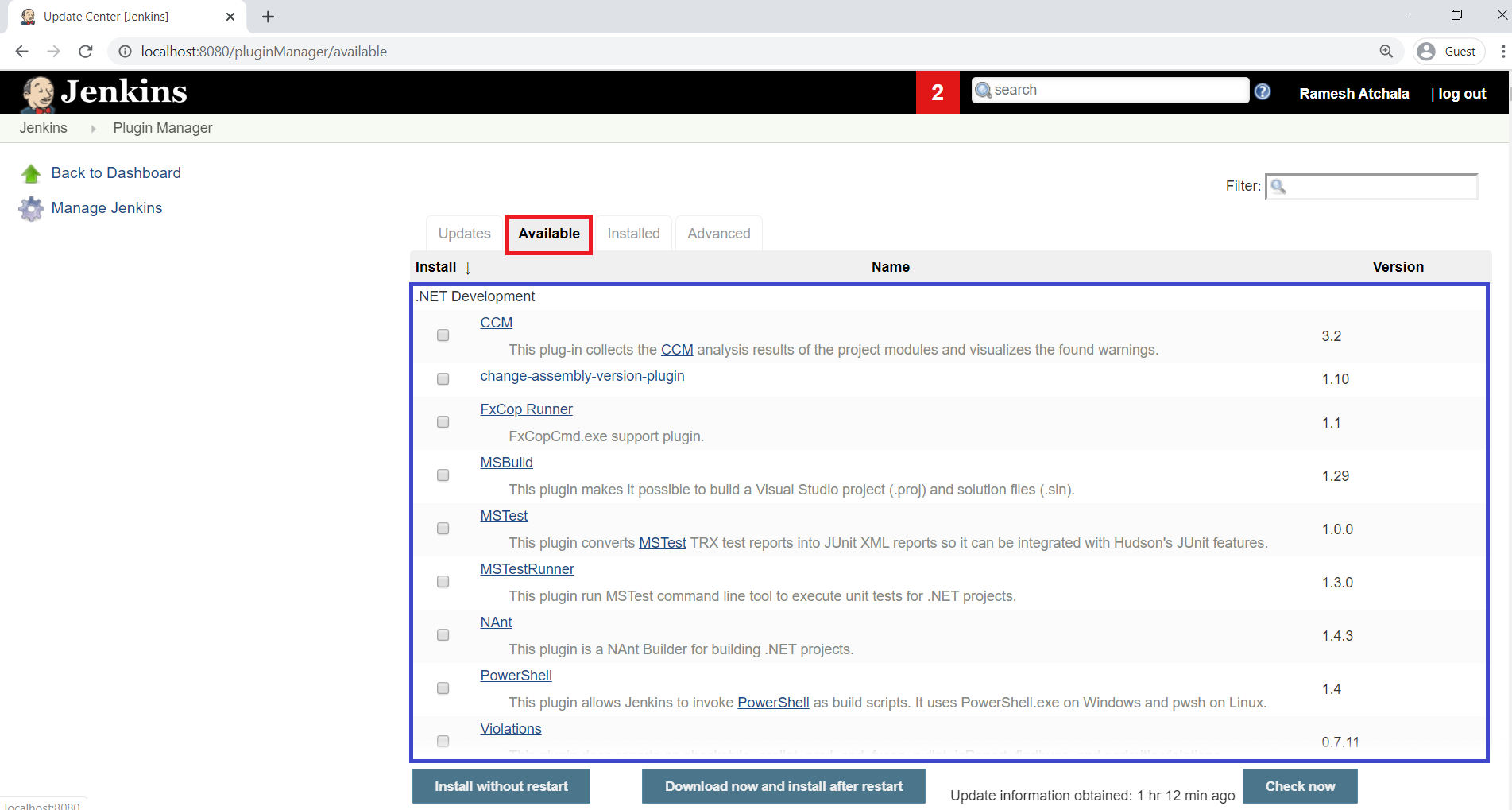
Task: Select the Available tab
Action: coord(549,234)
